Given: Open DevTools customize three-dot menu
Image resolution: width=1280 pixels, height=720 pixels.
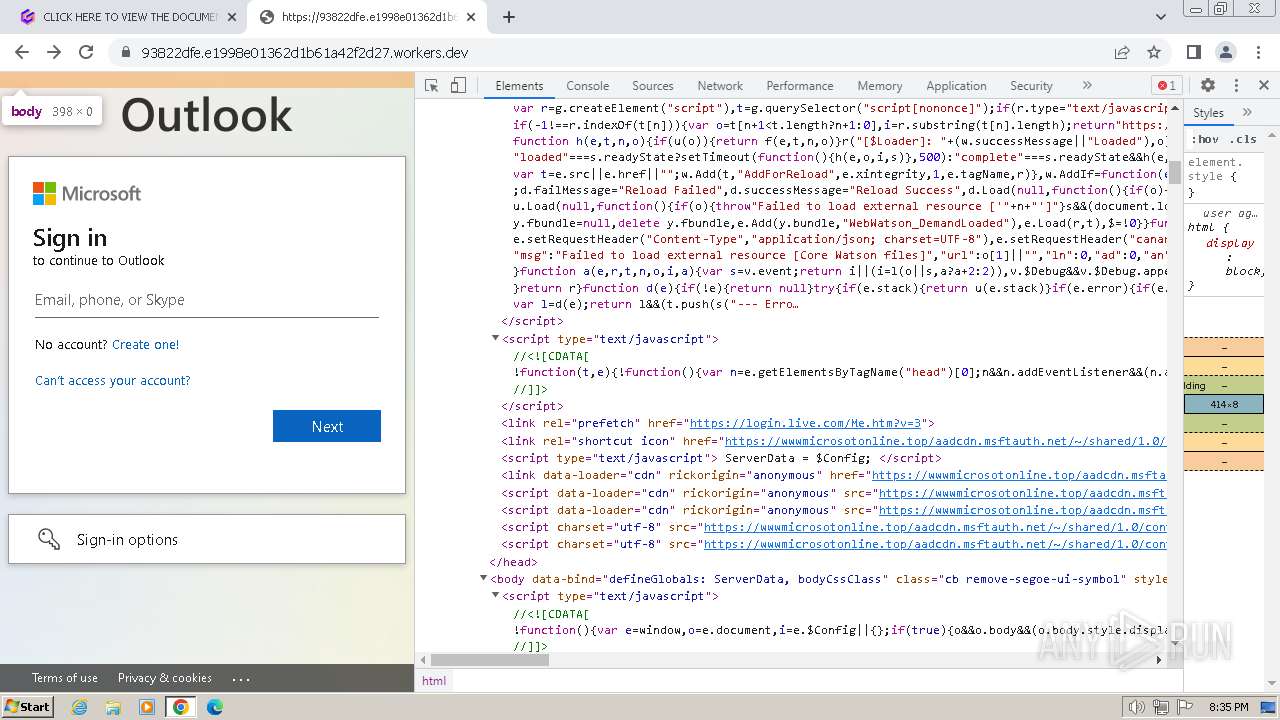Looking at the screenshot, I should click(1236, 86).
